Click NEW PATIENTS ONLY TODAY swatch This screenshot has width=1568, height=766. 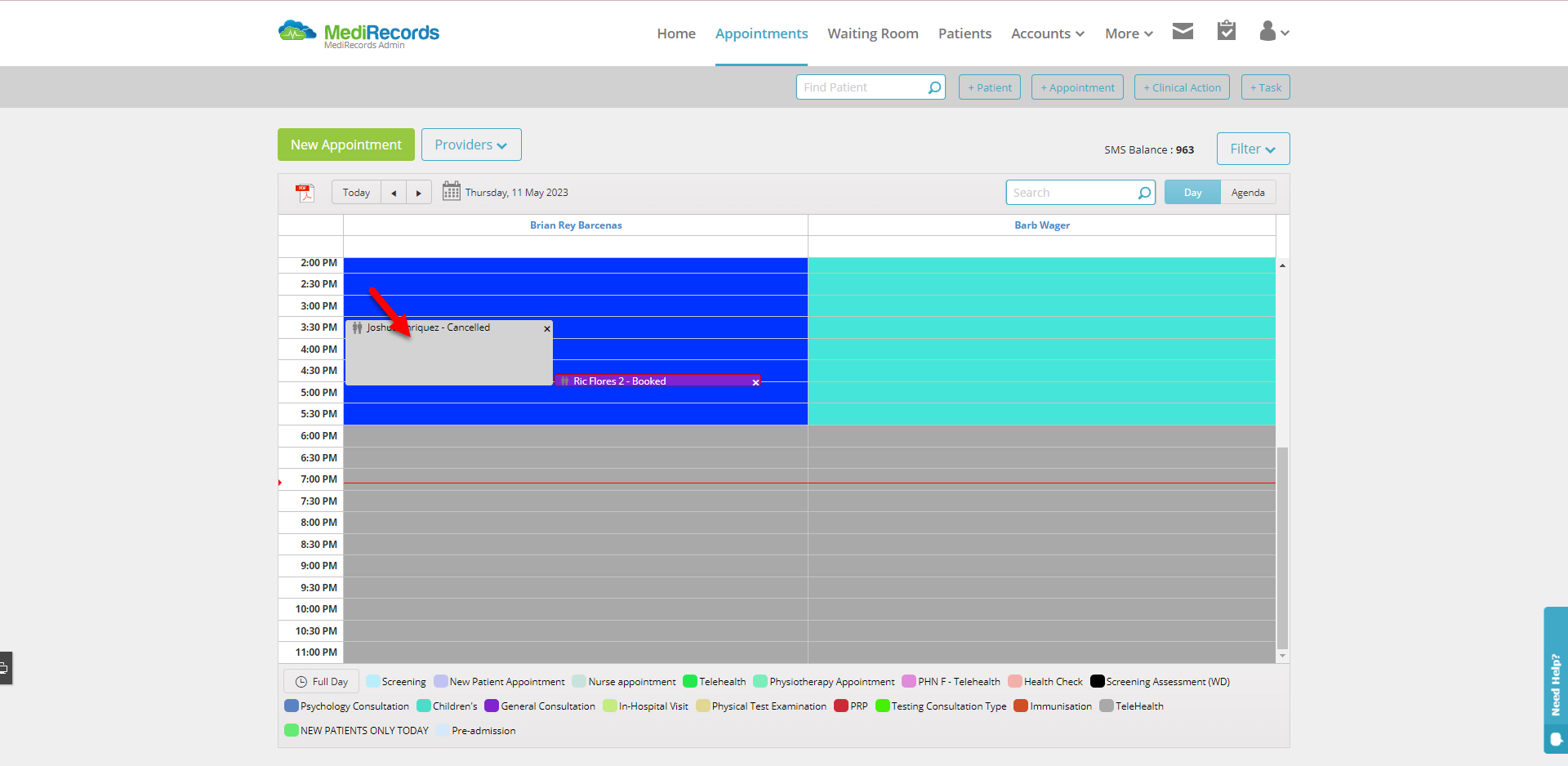292,730
